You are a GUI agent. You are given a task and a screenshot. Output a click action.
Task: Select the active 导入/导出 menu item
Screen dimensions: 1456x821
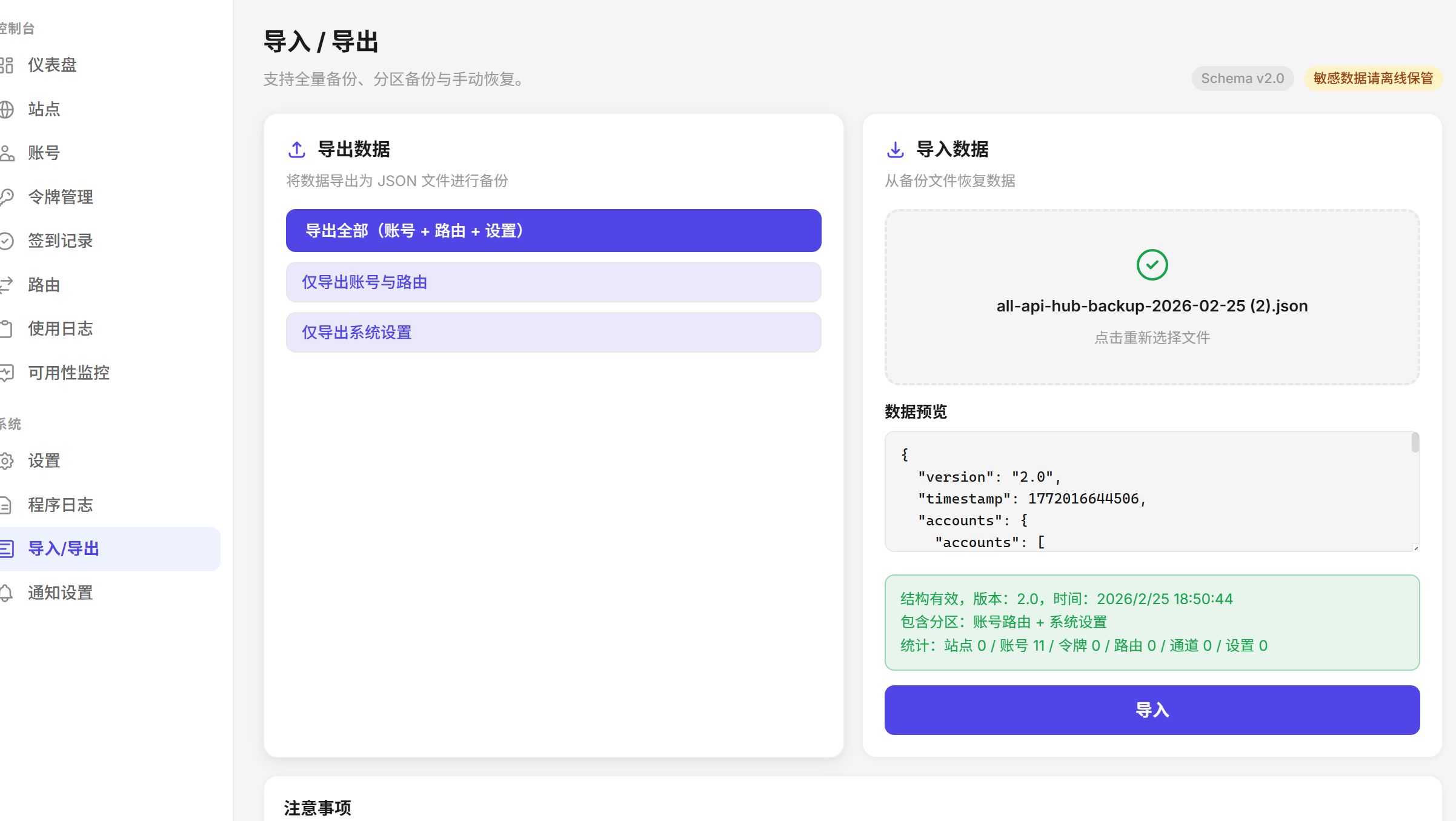(x=109, y=549)
